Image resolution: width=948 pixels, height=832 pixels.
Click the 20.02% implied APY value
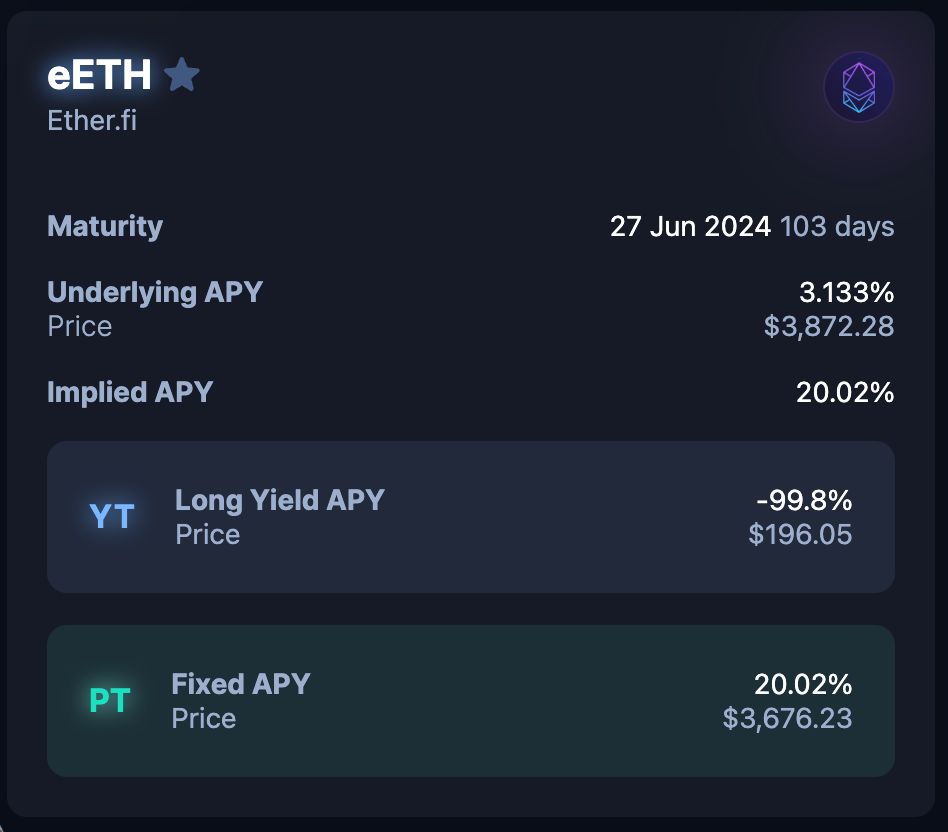click(x=845, y=392)
